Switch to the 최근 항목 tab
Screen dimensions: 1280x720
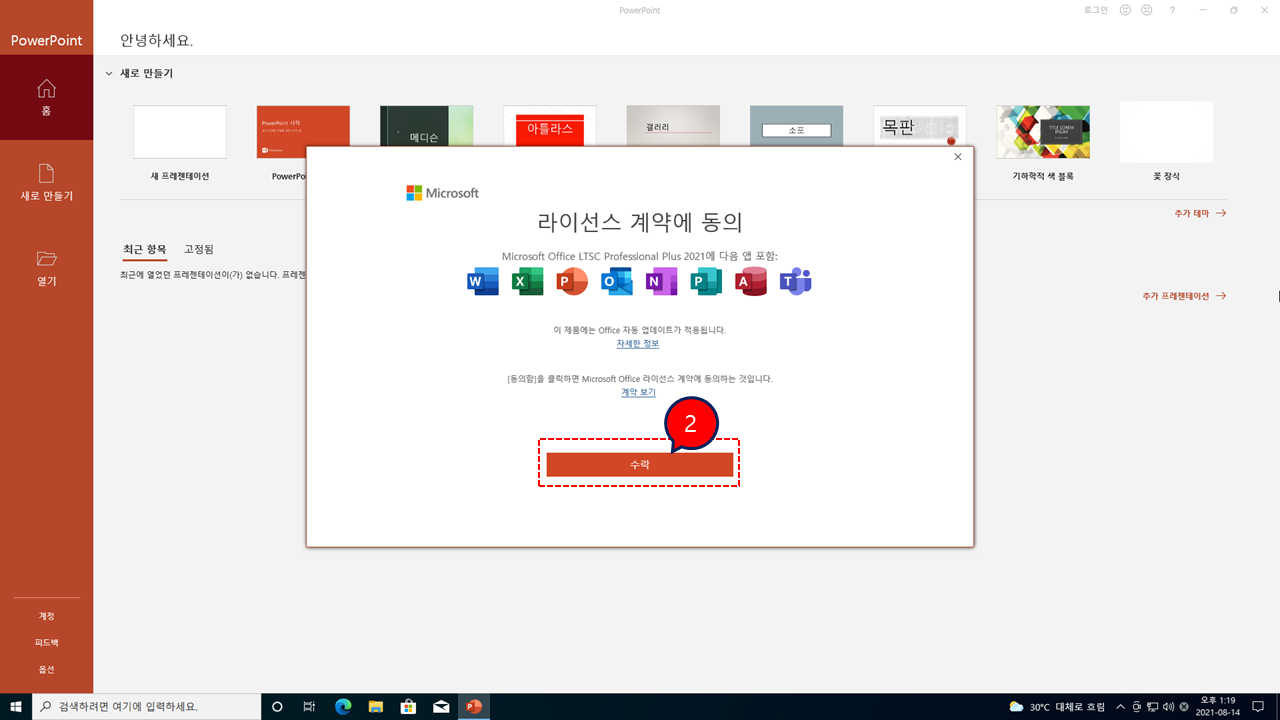pos(145,249)
